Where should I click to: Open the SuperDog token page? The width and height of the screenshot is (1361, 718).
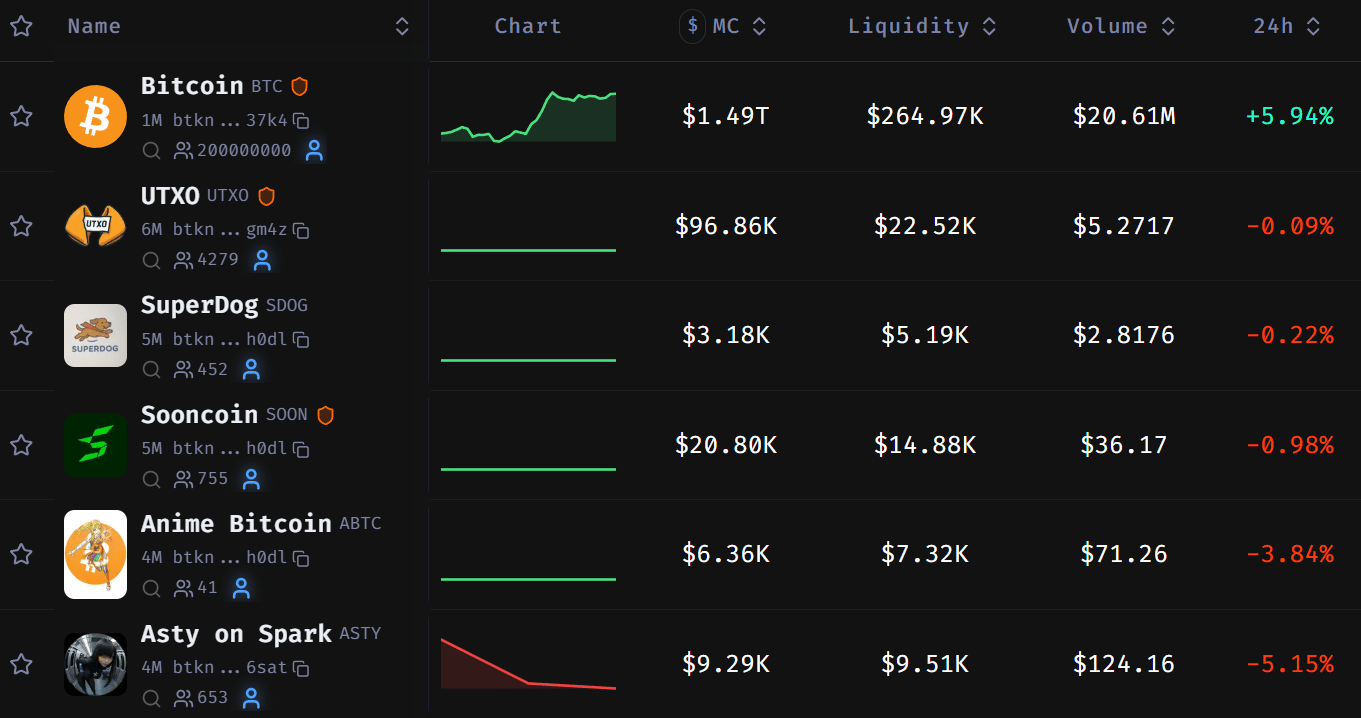click(x=199, y=305)
